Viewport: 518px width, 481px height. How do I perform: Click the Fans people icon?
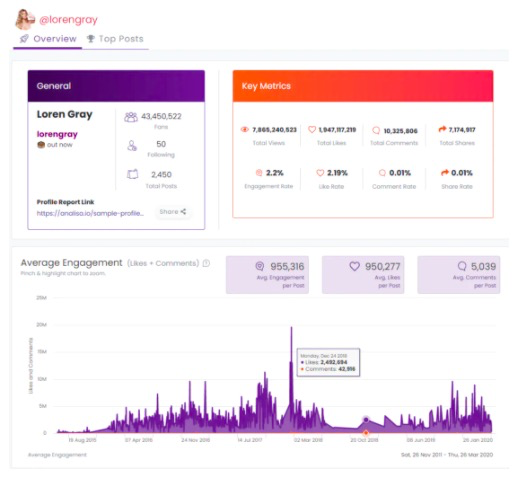click(x=131, y=117)
